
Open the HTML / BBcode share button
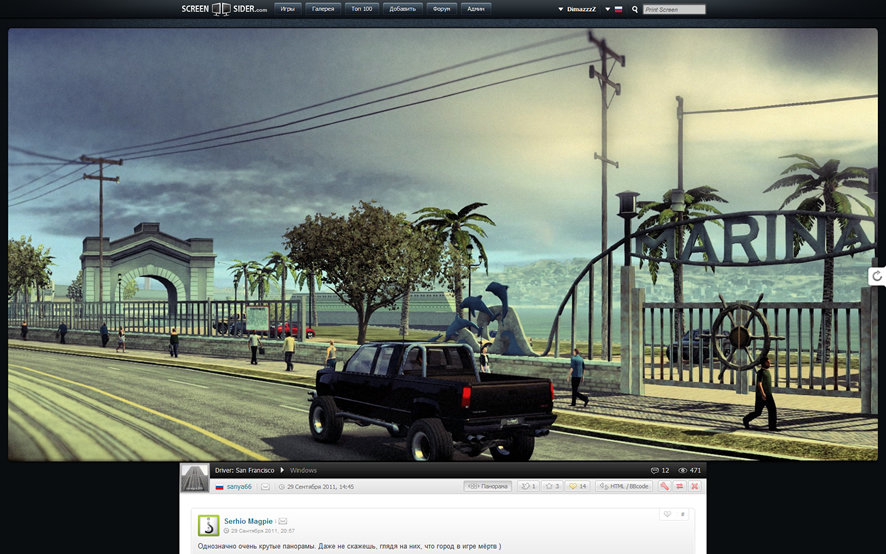(x=624, y=486)
